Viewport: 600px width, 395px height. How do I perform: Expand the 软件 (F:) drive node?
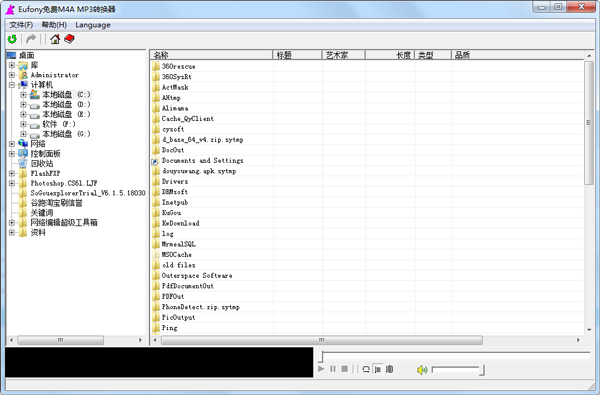point(23,124)
